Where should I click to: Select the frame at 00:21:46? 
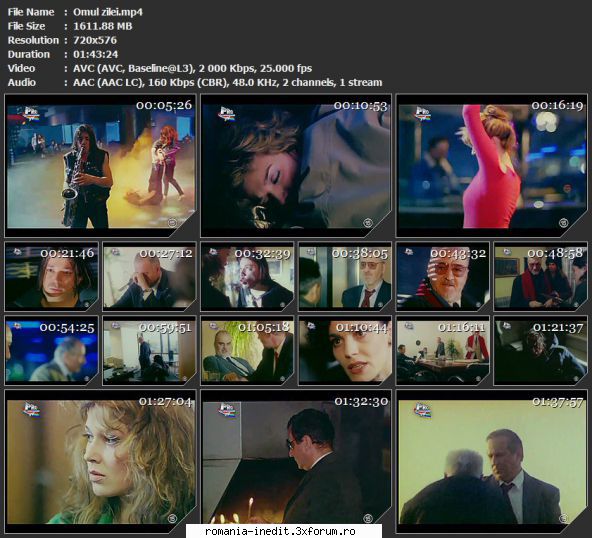point(51,277)
